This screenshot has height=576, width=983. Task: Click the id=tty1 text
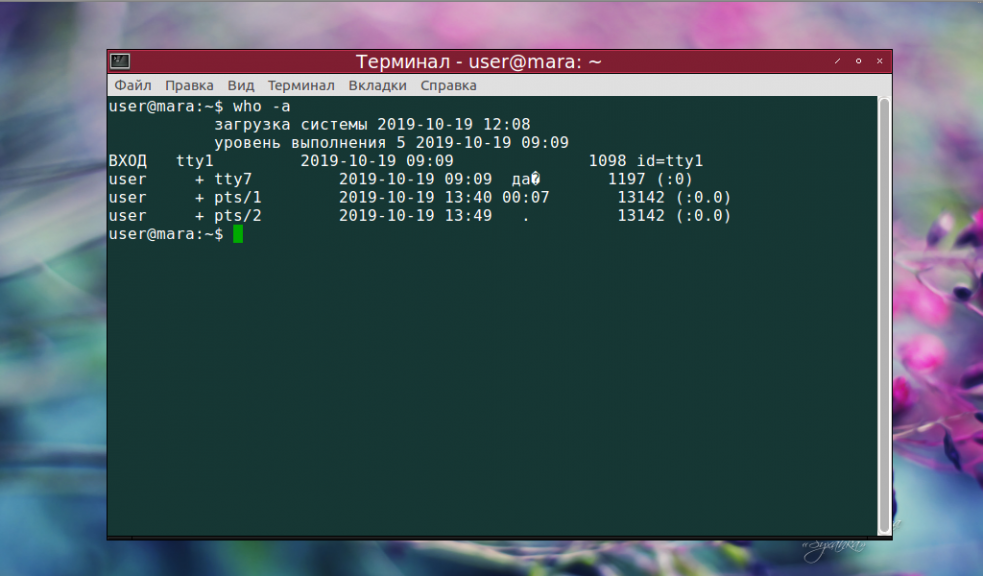(670, 161)
